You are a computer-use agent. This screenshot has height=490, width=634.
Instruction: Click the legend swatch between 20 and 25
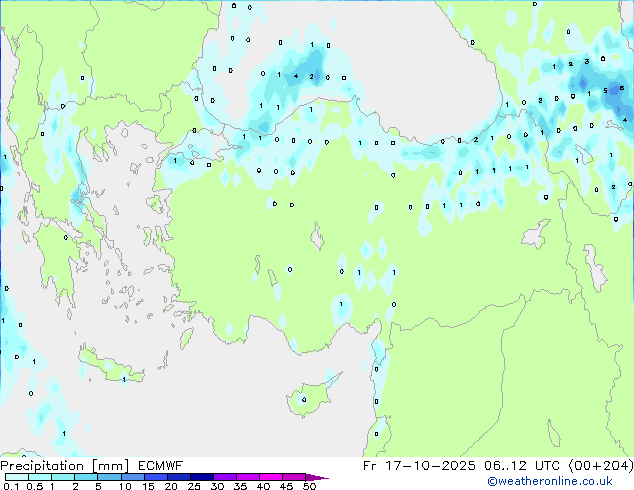coord(179,477)
